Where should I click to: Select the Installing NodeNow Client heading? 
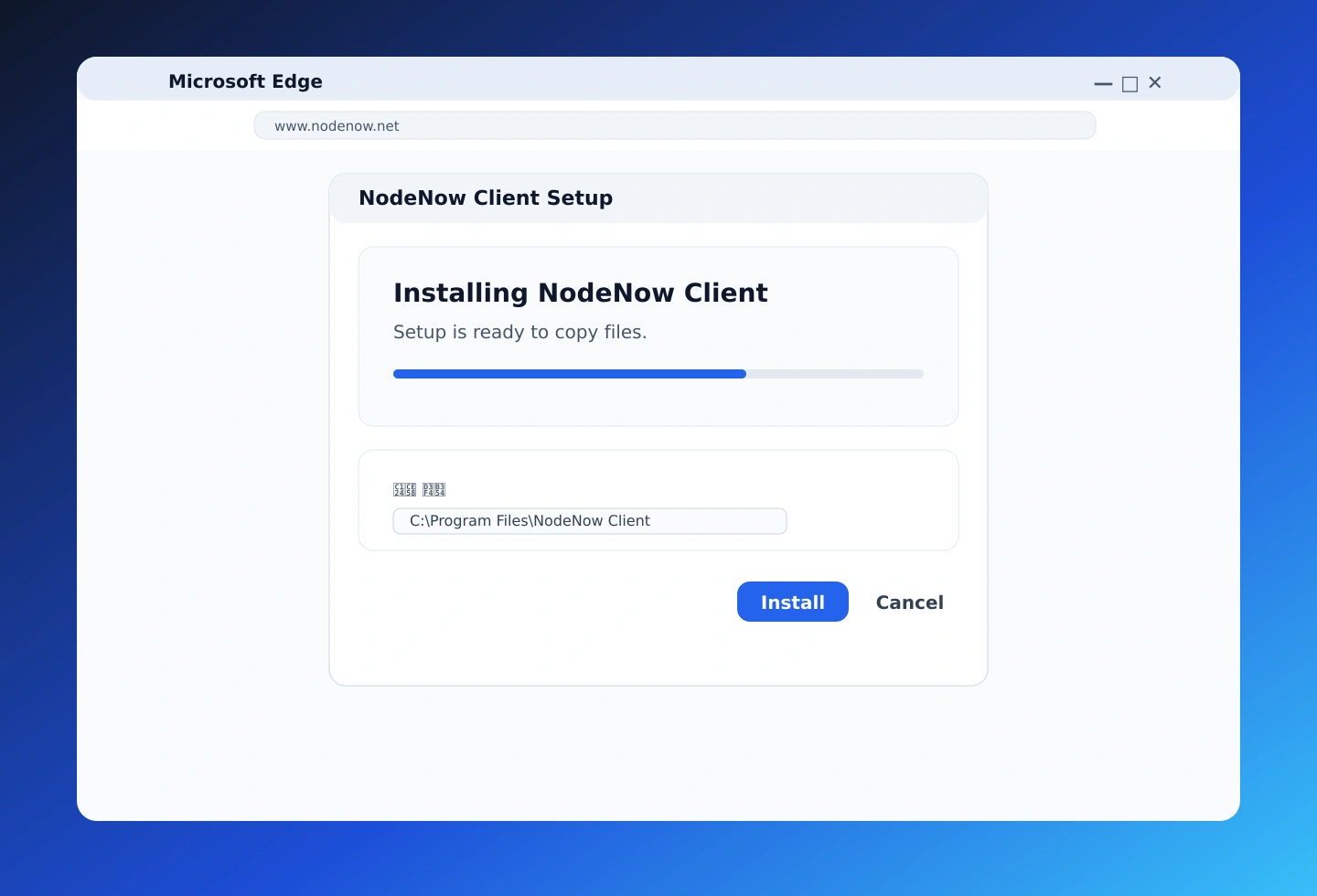click(580, 293)
